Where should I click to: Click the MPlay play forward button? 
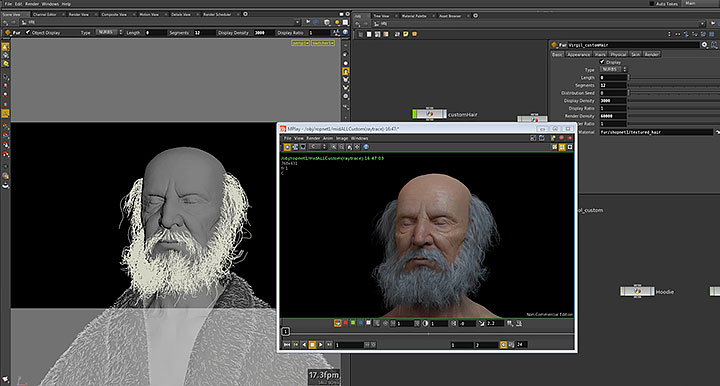pyautogui.click(x=321, y=344)
